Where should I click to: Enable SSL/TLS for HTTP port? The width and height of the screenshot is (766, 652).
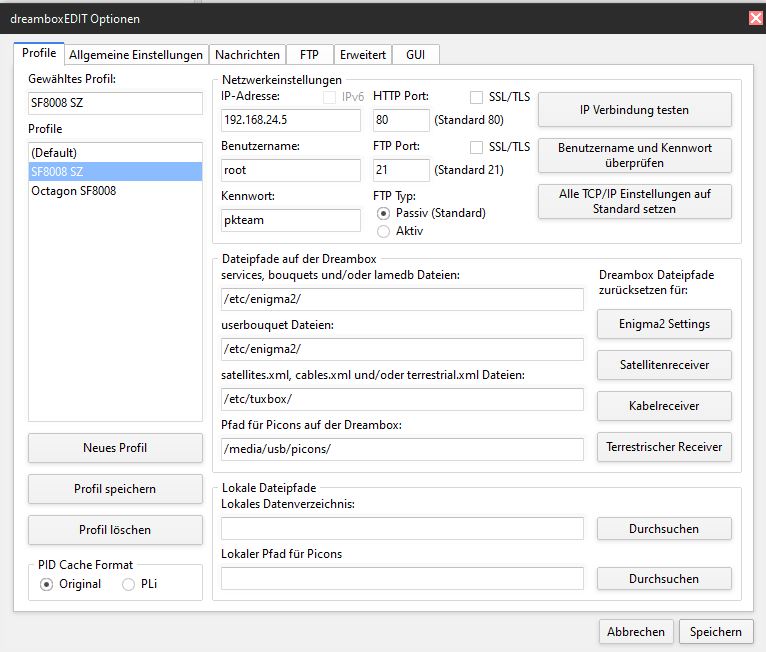pyautogui.click(x=477, y=97)
